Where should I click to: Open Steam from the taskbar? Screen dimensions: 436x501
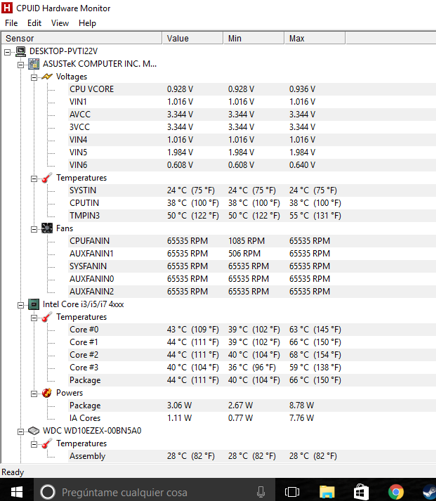click(x=429, y=493)
